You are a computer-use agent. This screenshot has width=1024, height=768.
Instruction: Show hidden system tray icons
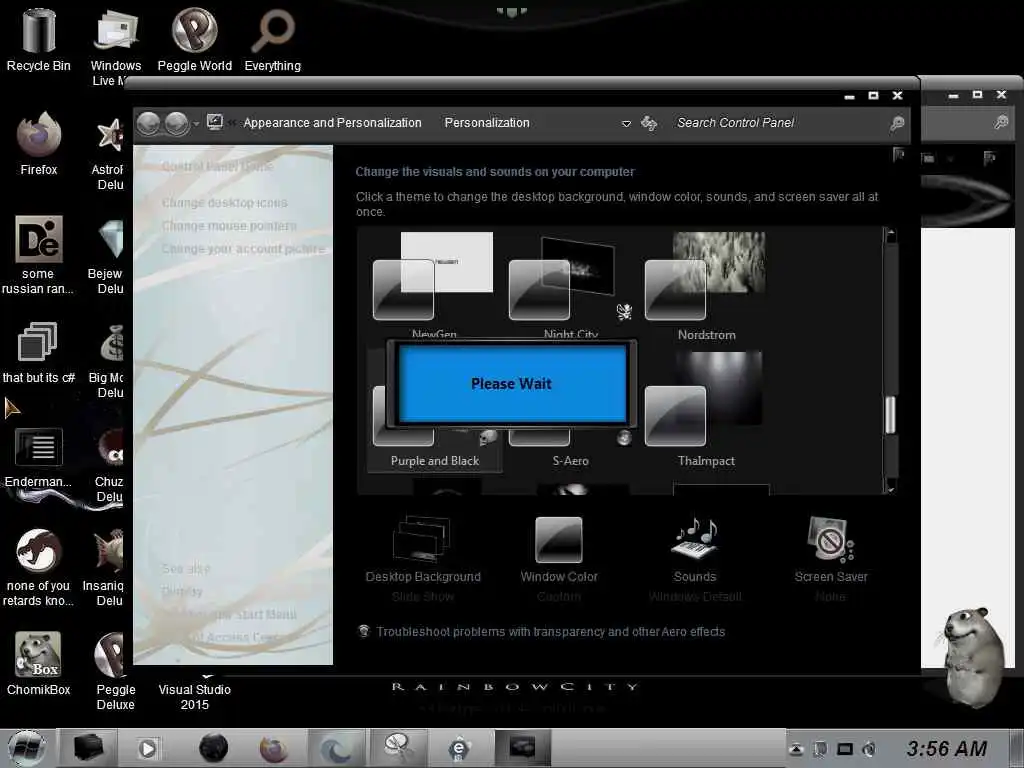coord(795,749)
